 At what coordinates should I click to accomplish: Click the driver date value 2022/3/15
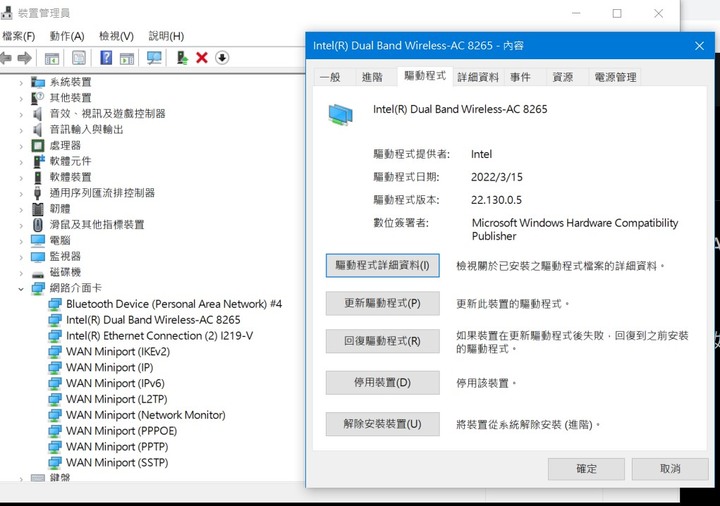point(497,177)
